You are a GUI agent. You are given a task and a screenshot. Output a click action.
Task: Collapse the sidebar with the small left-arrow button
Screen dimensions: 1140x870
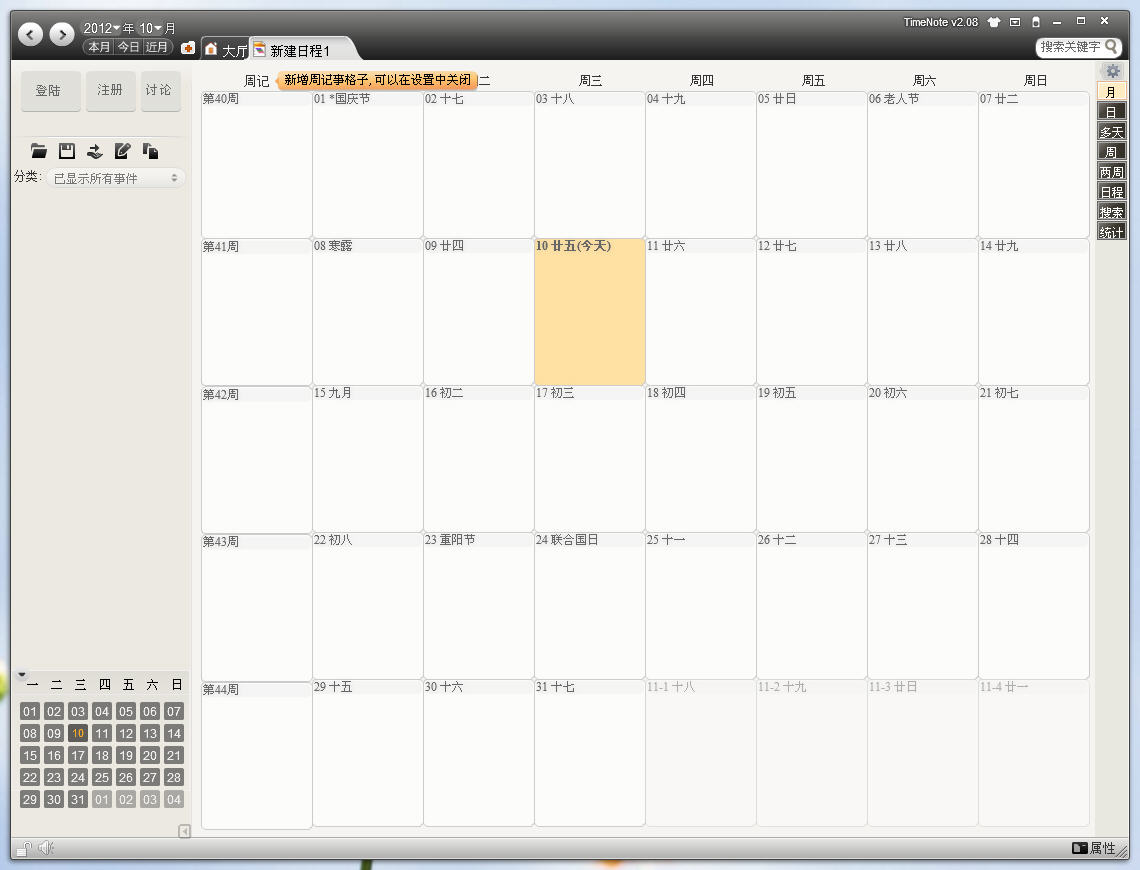185,831
